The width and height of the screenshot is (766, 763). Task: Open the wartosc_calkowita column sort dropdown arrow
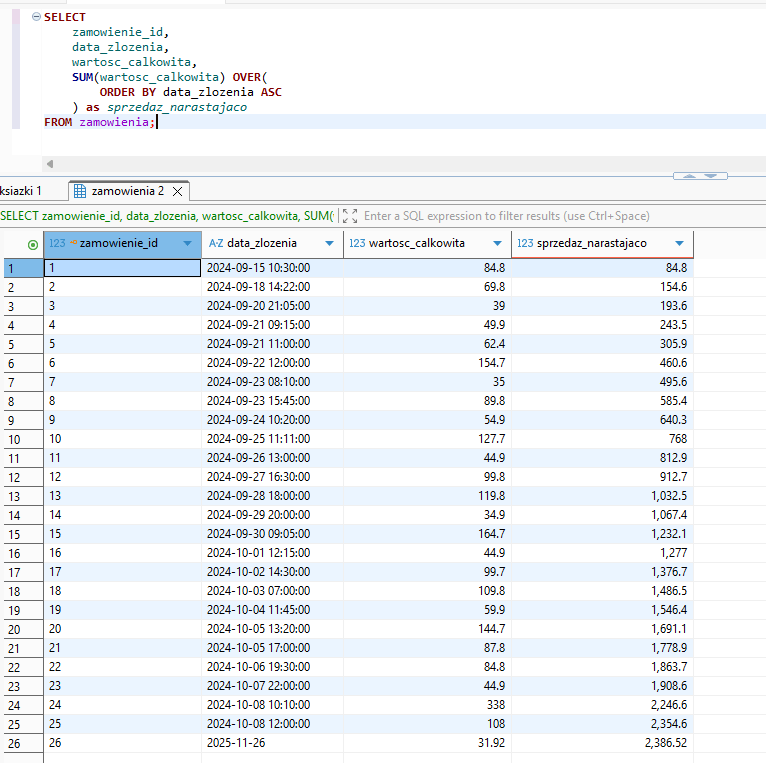point(498,243)
